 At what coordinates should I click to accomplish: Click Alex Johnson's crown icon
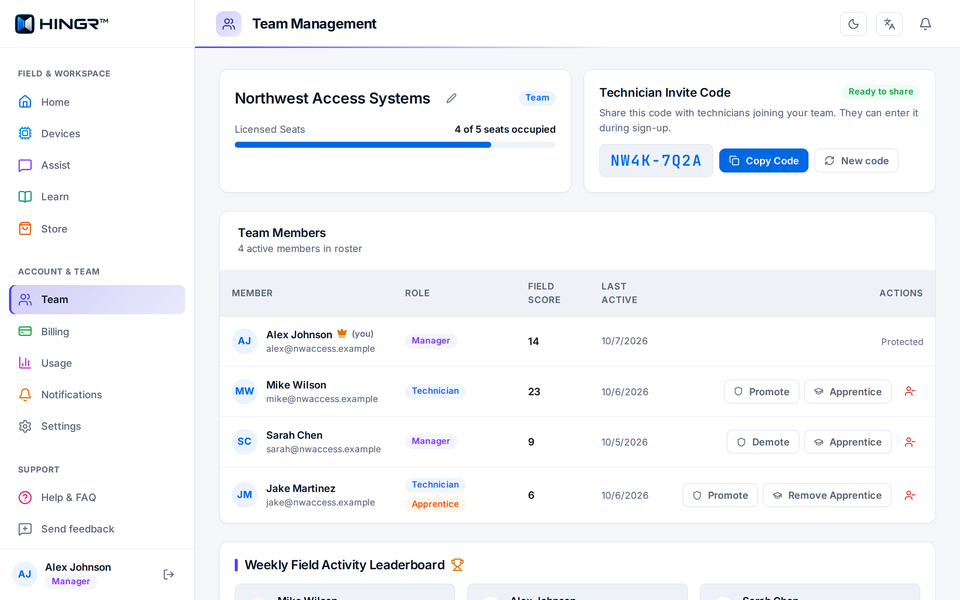click(342, 334)
